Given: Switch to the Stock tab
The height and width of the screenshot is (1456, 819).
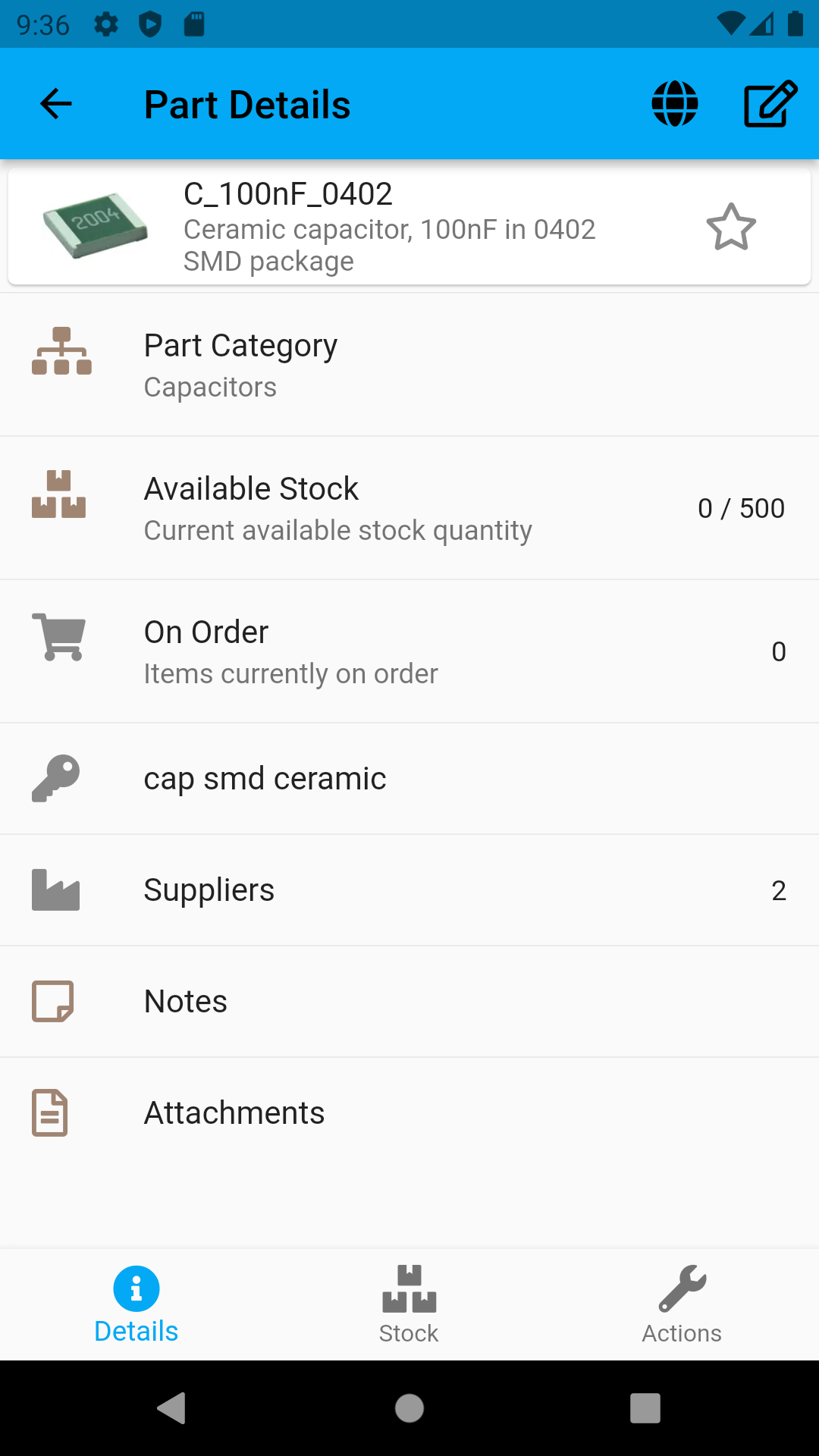Looking at the screenshot, I should [x=409, y=1304].
